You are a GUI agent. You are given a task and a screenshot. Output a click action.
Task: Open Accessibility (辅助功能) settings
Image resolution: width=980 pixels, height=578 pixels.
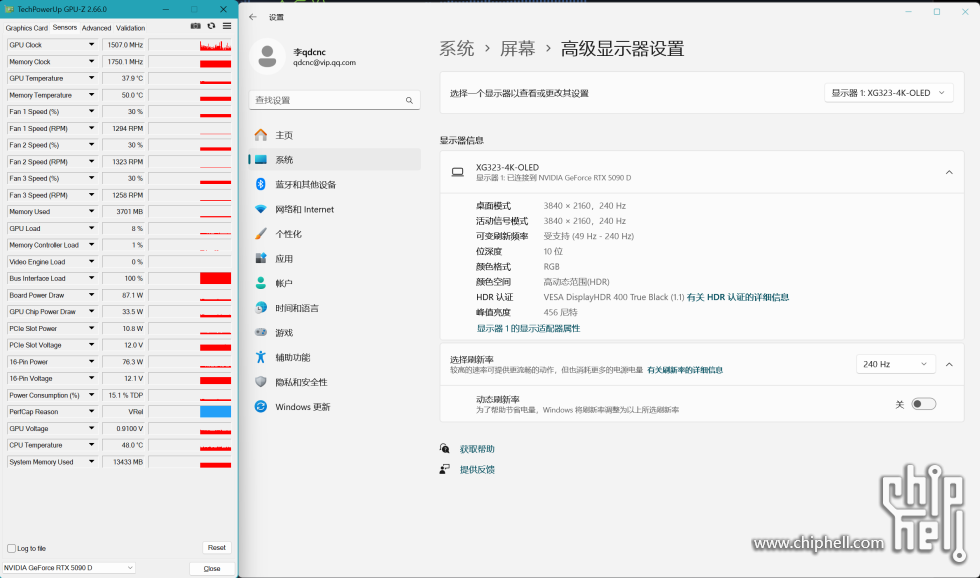click(x=334, y=357)
